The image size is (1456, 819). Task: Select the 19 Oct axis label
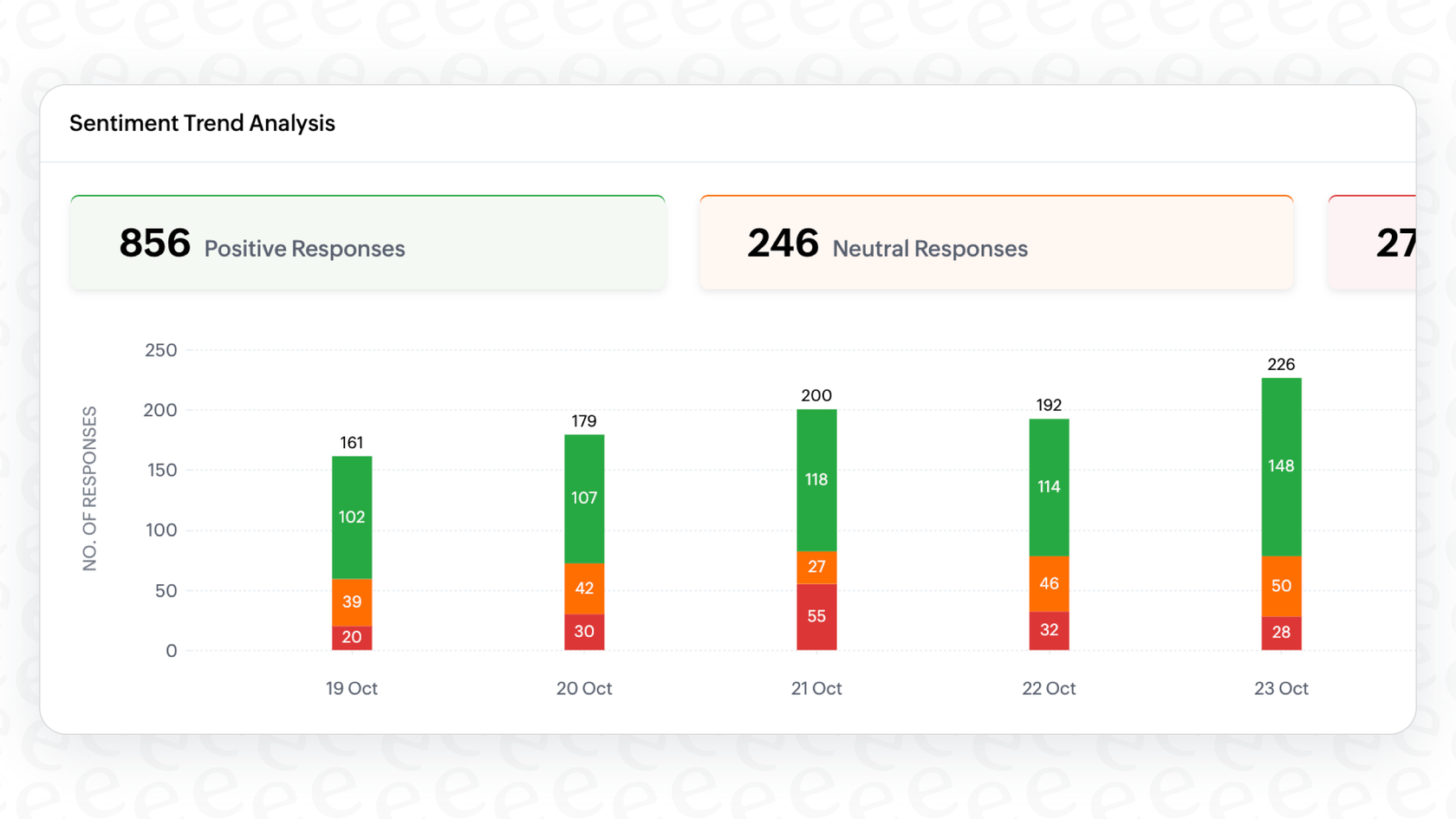coord(351,688)
